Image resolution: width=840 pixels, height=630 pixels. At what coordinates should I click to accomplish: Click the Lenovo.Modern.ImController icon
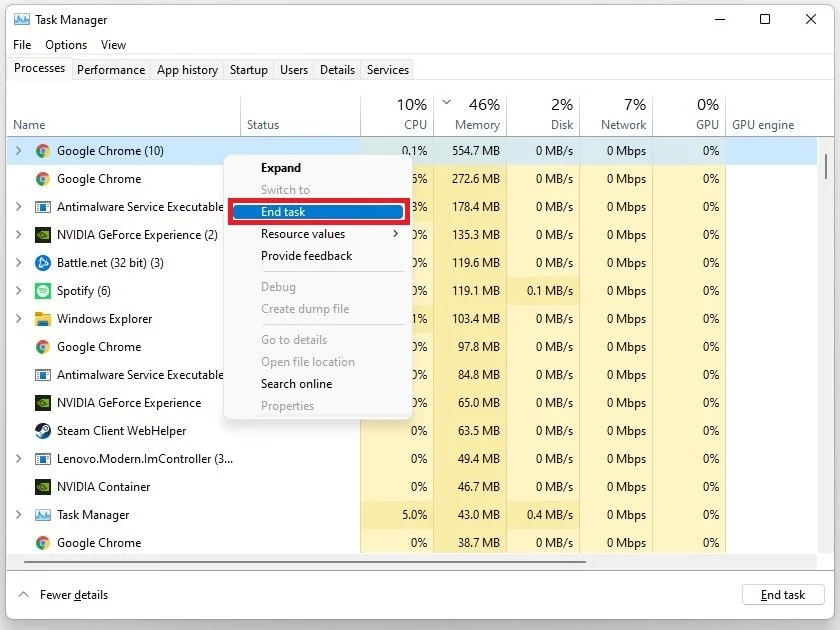(x=43, y=459)
